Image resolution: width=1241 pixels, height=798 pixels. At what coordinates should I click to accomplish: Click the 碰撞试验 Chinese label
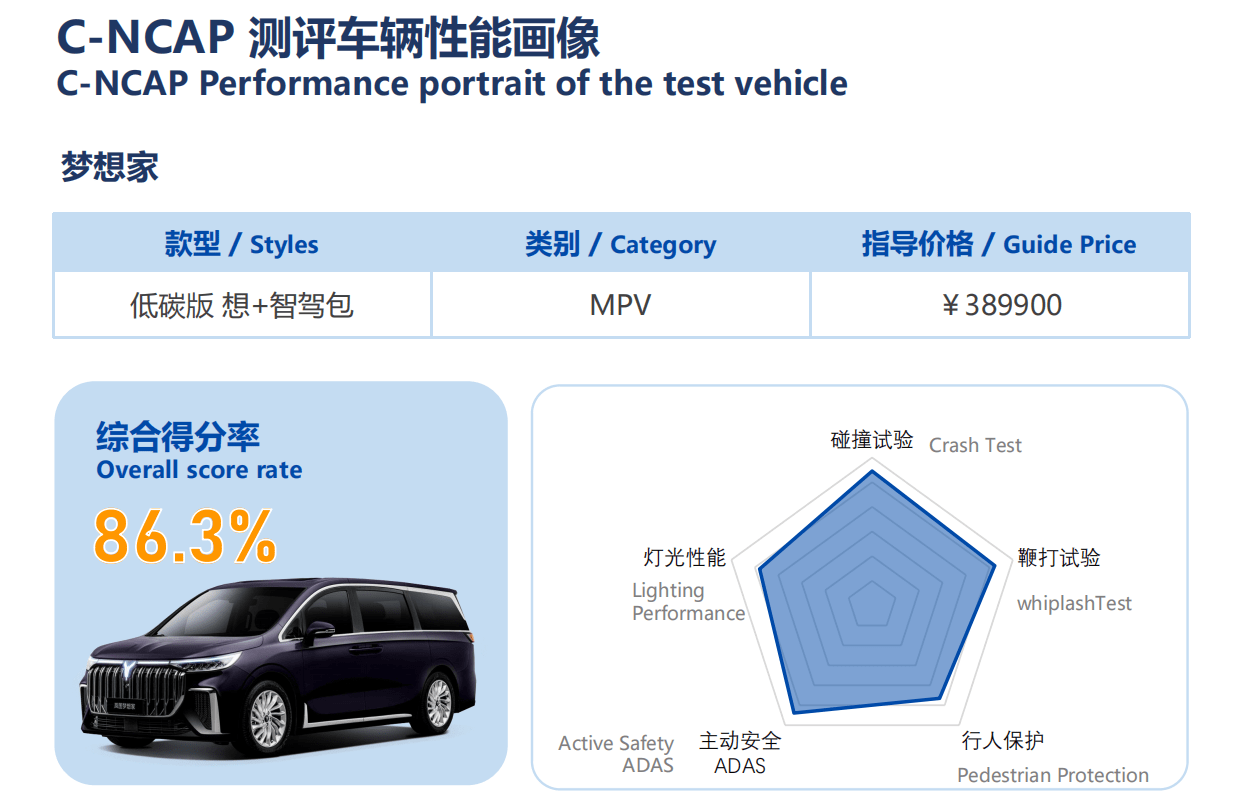(x=872, y=440)
